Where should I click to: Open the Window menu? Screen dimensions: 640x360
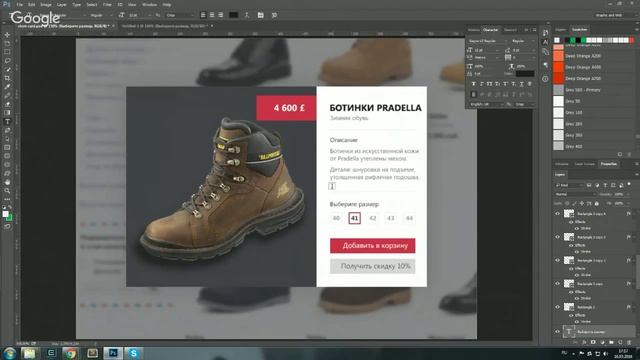(x=149, y=4)
